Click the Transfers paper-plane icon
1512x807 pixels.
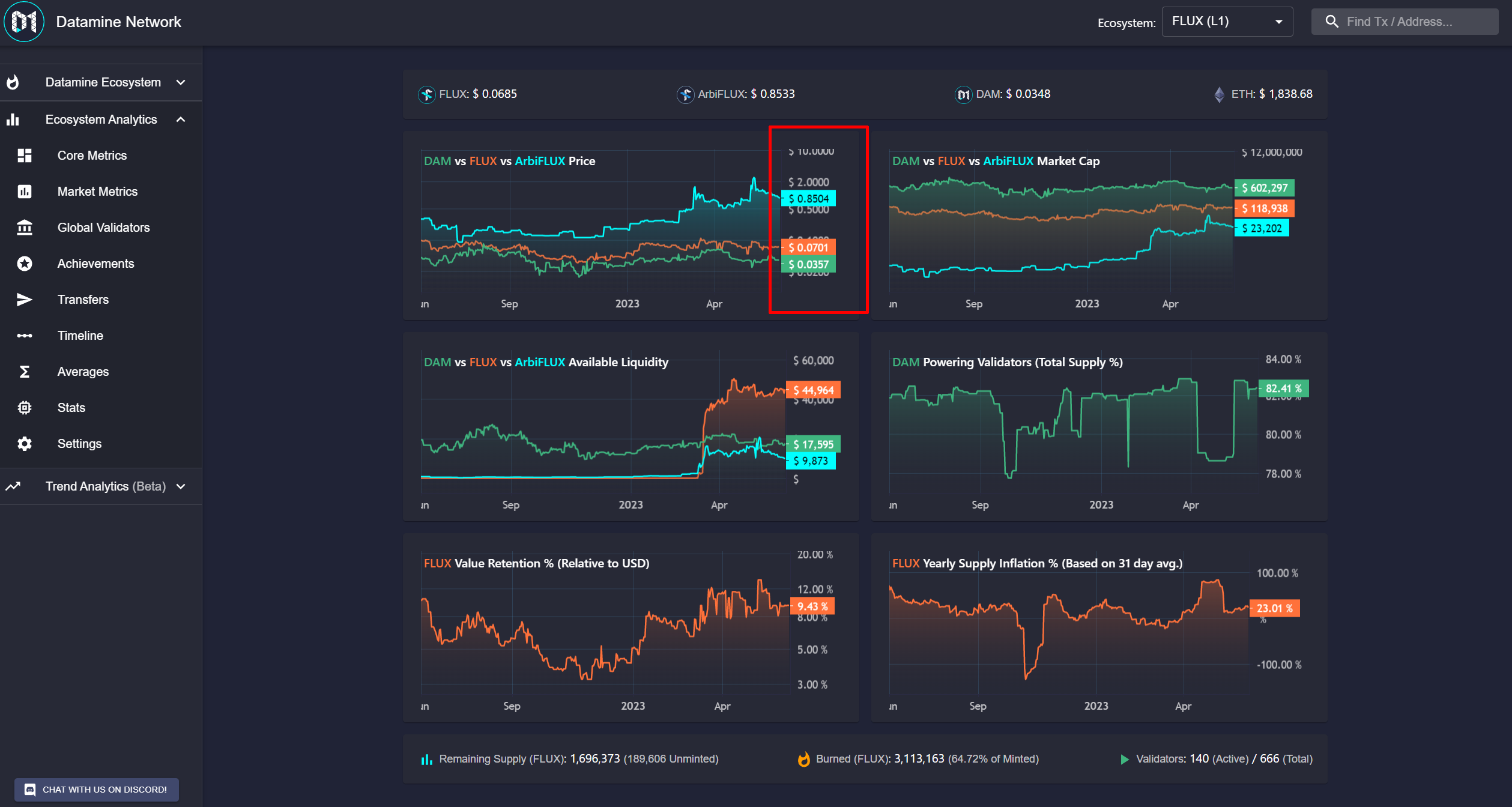point(25,300)
